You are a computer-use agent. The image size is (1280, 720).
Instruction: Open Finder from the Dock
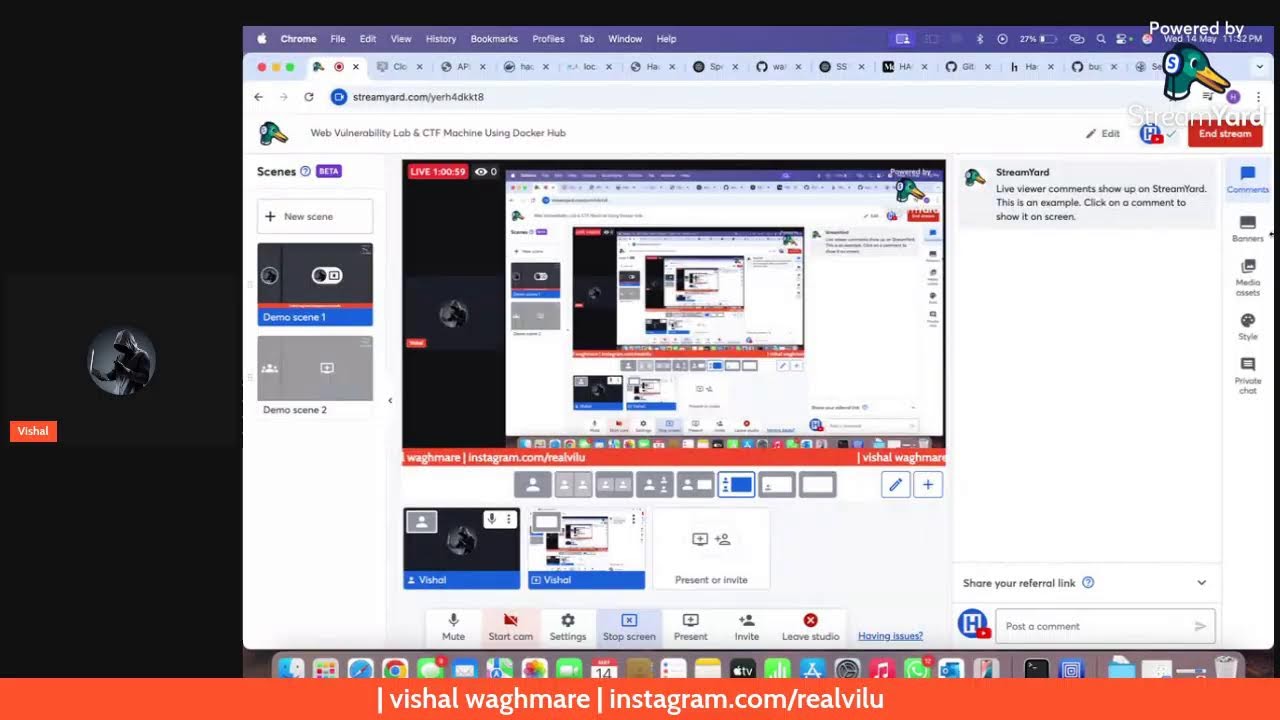(291, 668)
